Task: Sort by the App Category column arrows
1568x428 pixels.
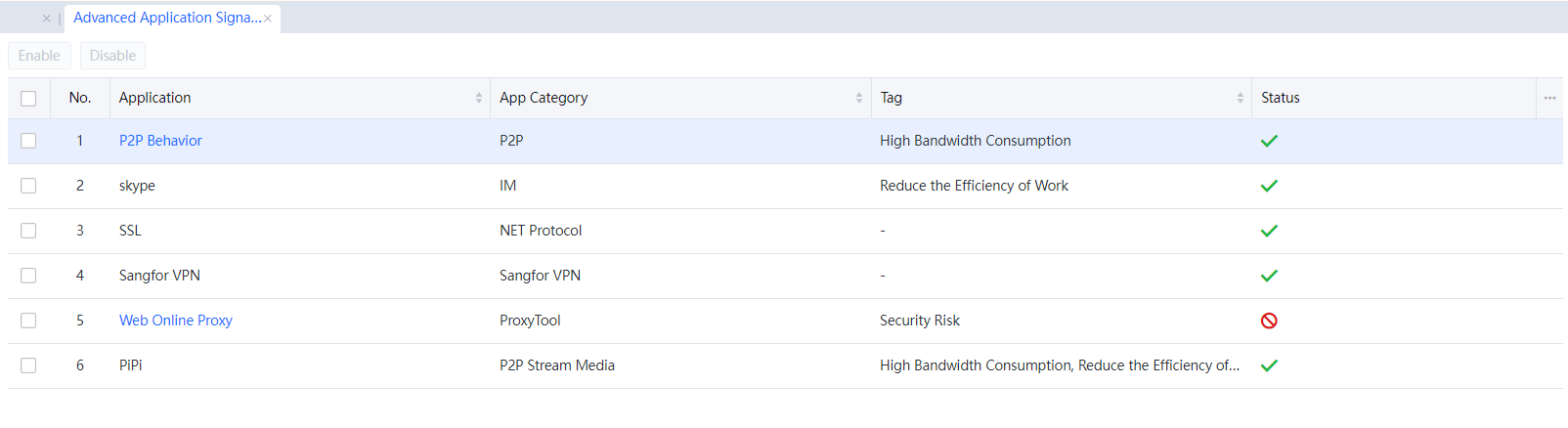Action: coord(859,98)
